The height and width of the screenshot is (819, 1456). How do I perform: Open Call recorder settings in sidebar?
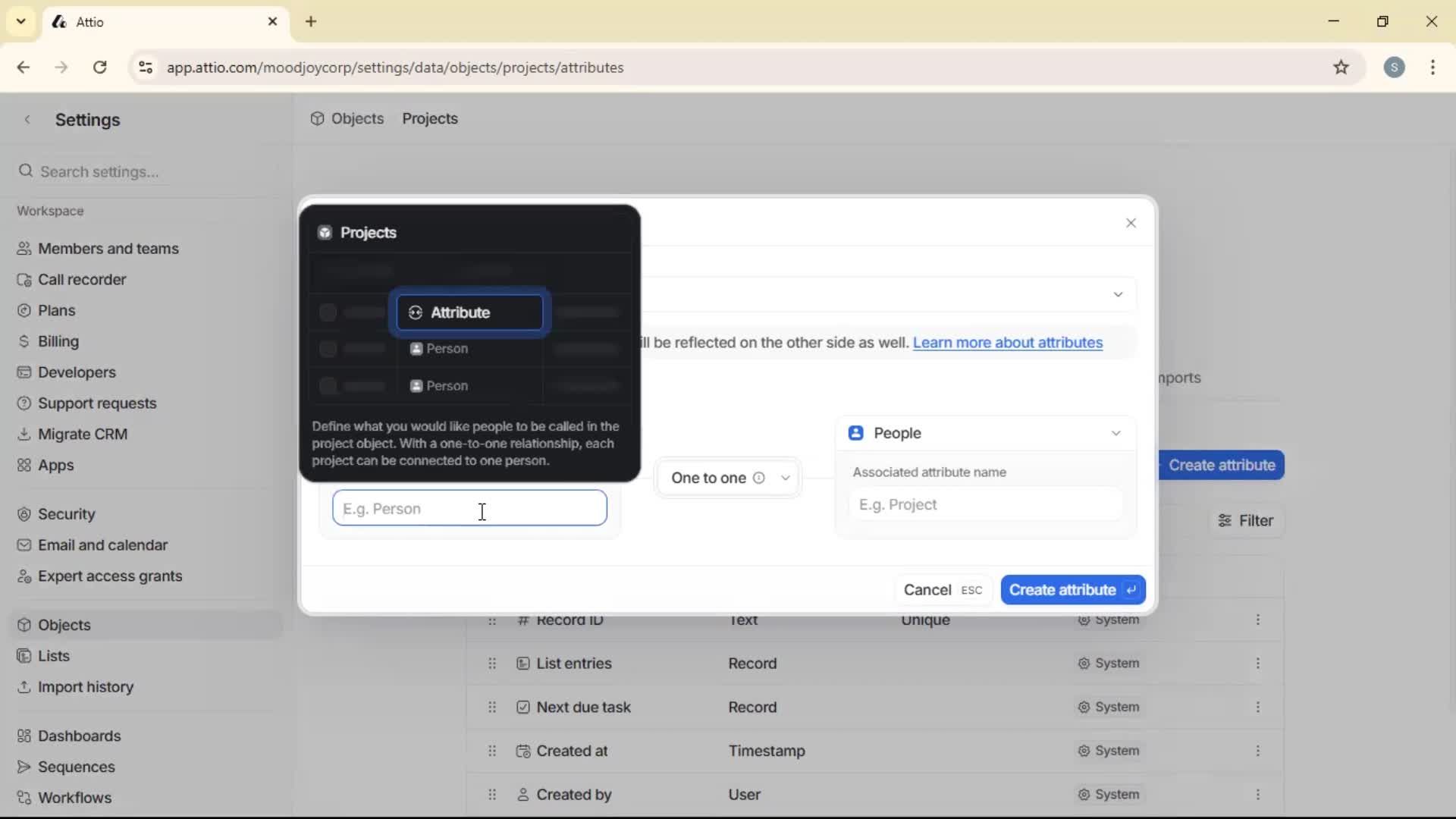[82, 279]
